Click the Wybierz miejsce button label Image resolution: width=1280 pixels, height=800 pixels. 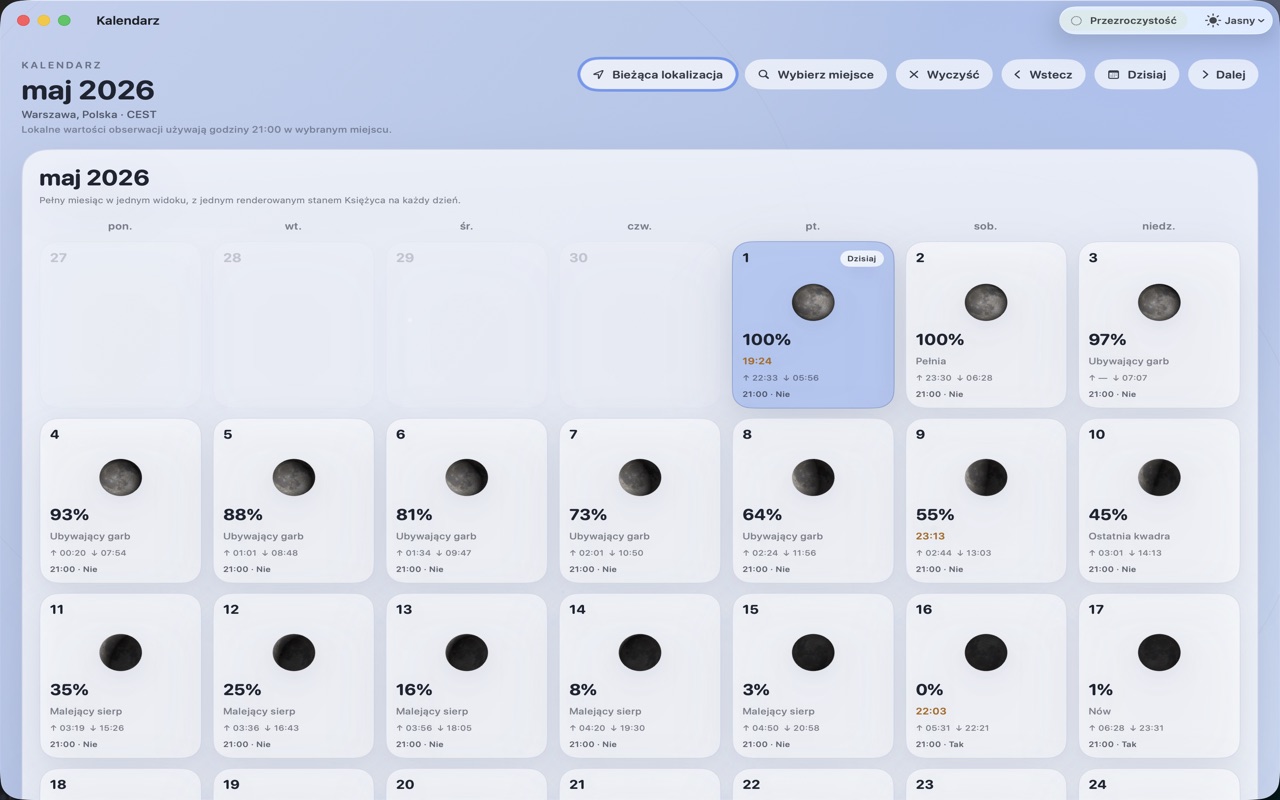[x=825, y=75]
